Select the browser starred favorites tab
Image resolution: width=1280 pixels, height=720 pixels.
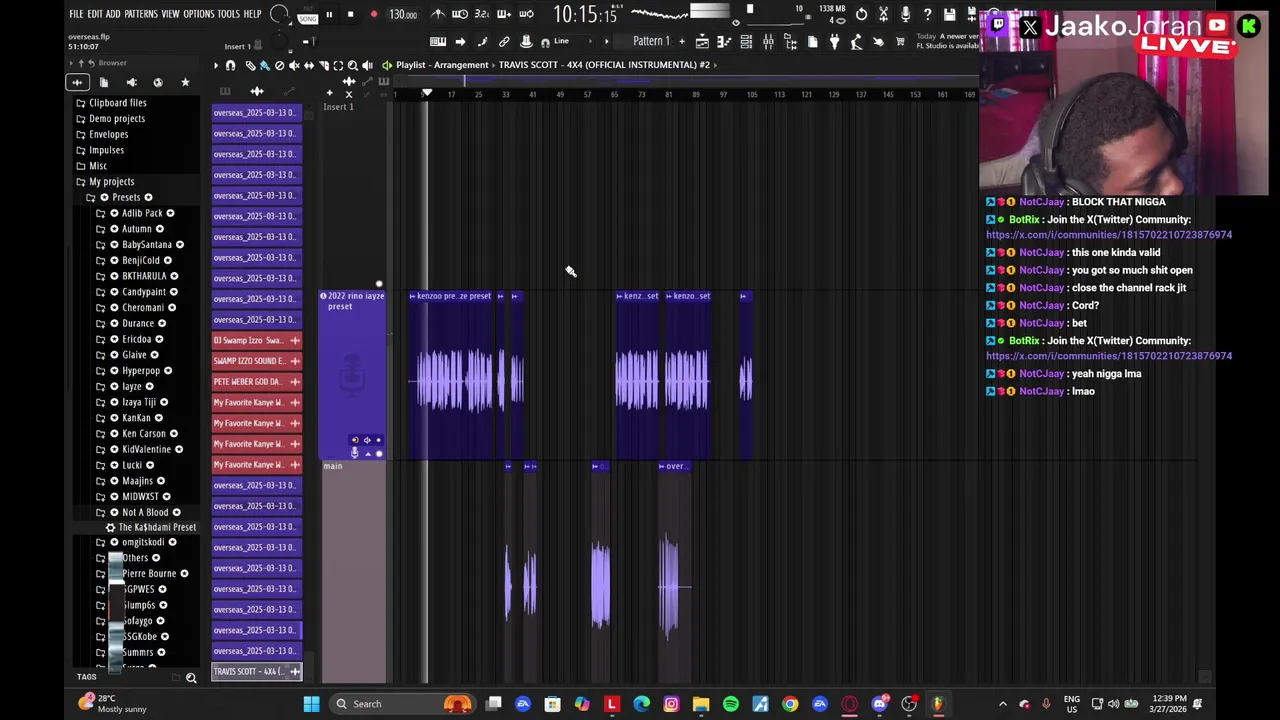pyautogui.click(x=185, y=82)
